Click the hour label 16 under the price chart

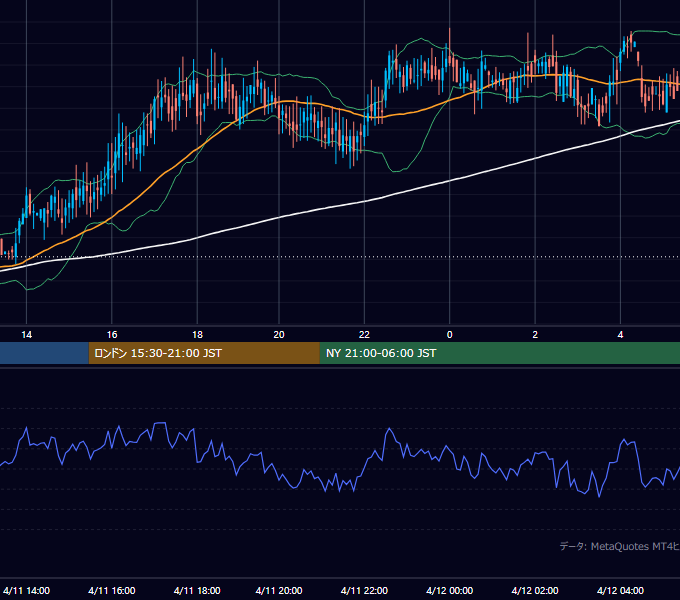(x=112, y=335)
